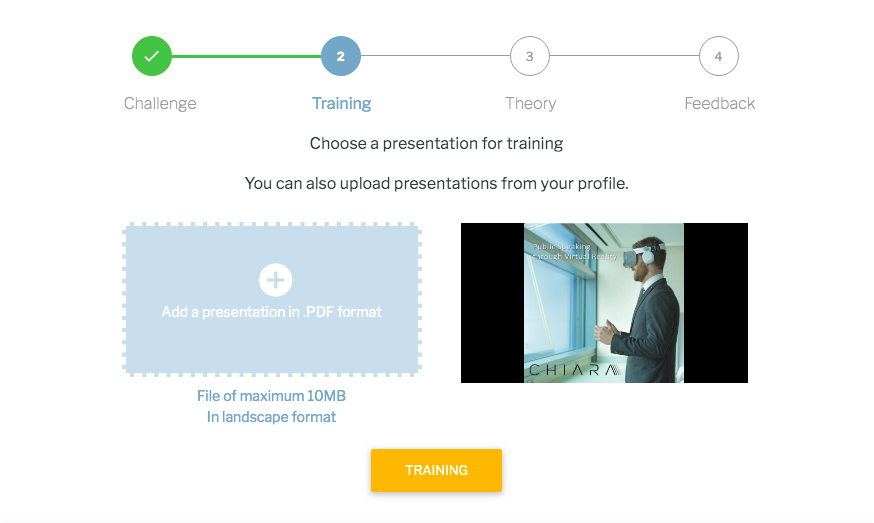The width and height of the screenshot is (874, 523).
Task: Click the Challenge step label
Action: tap(160, 103)
